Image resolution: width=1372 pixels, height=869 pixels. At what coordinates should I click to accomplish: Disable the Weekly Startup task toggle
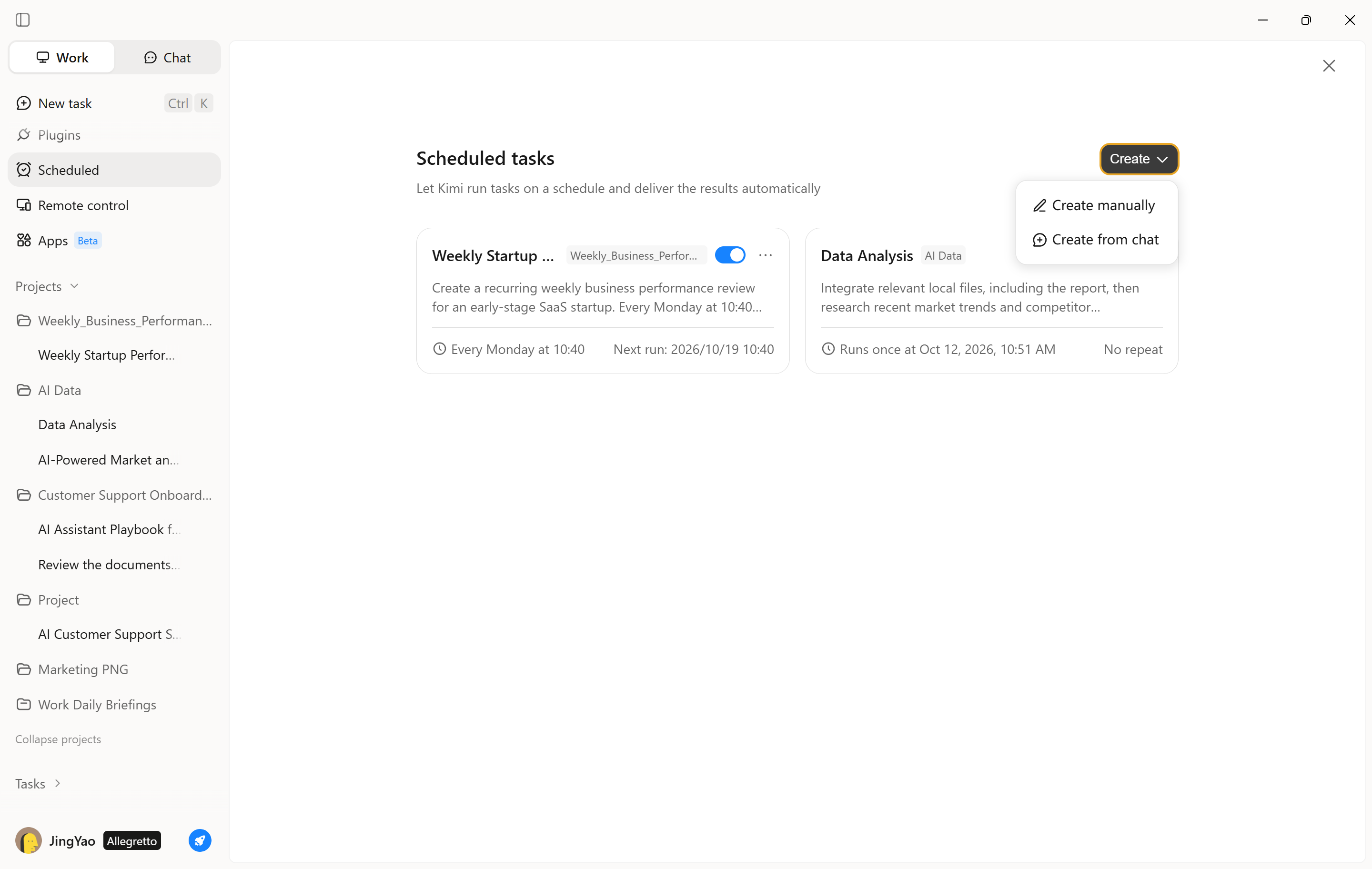point(730,255)
